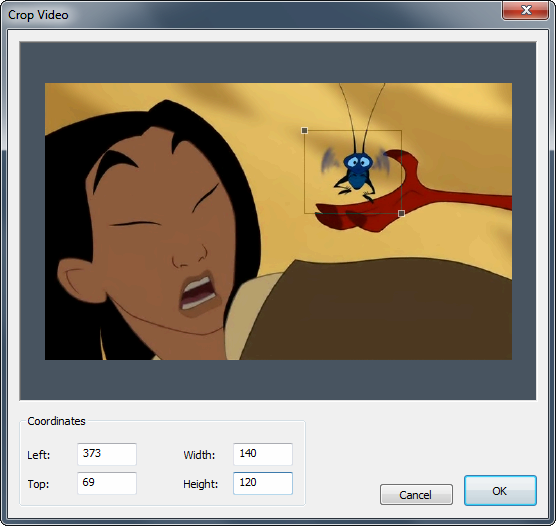Click the gray border area below the preview
This screenshot has width=556, height=526.
pos(278,380)
